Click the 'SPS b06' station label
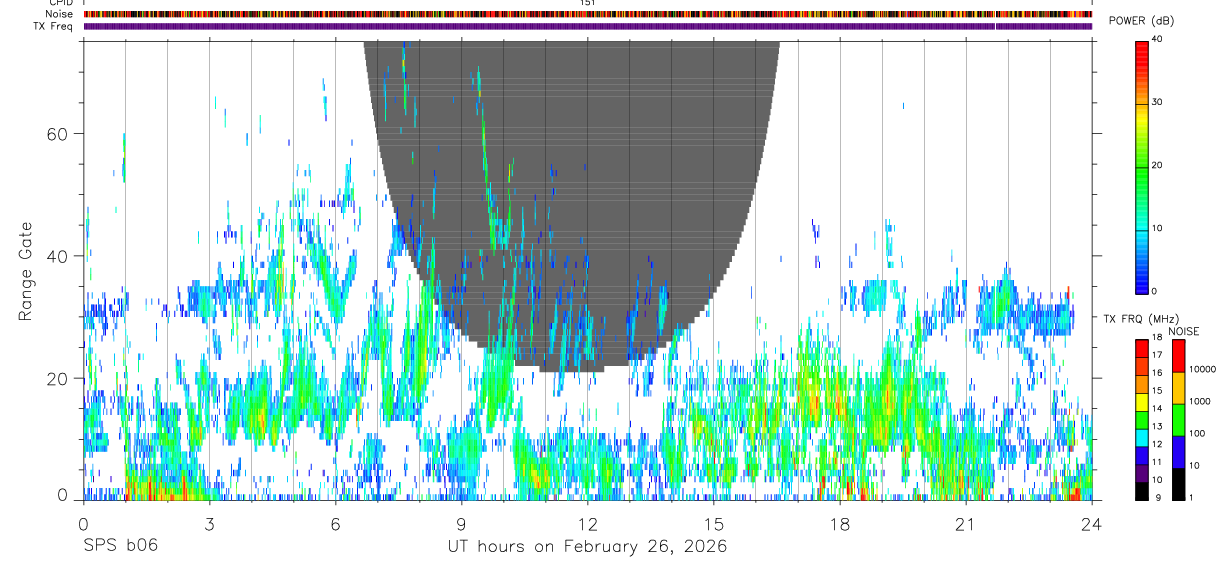 pyautogui.click(x=120, y=546)
